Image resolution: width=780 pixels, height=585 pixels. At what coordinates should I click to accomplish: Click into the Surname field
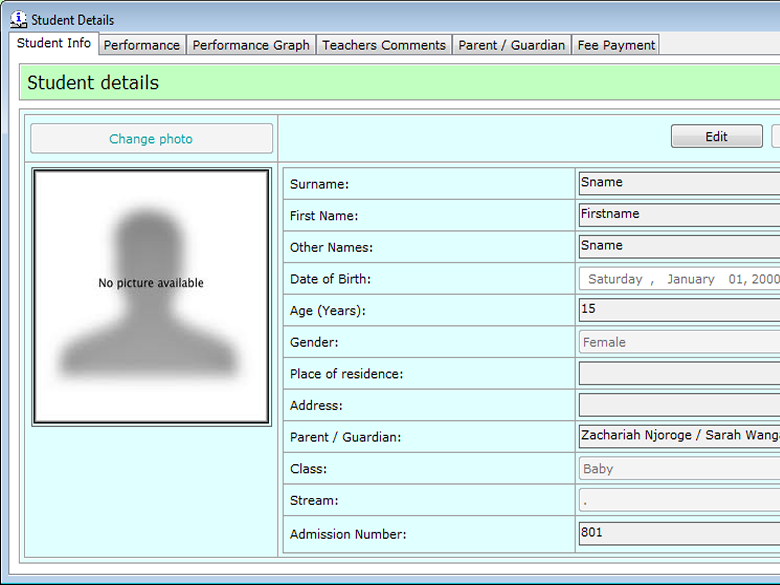point(679,183)
